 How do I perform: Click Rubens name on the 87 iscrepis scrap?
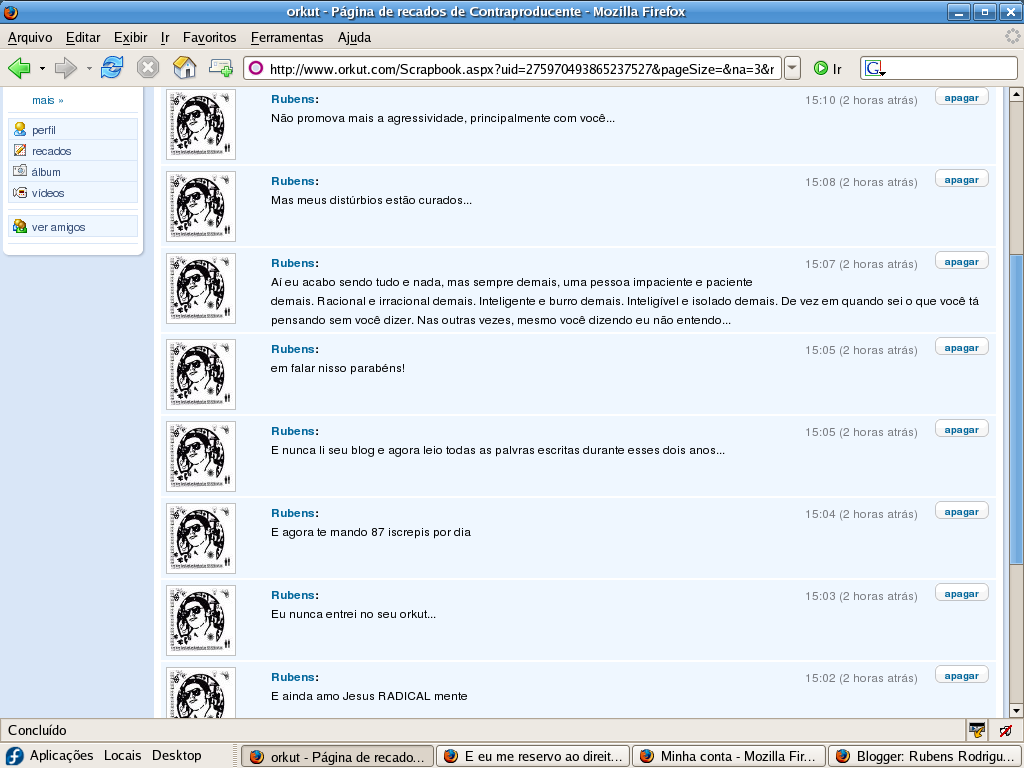tap(293, 513)
